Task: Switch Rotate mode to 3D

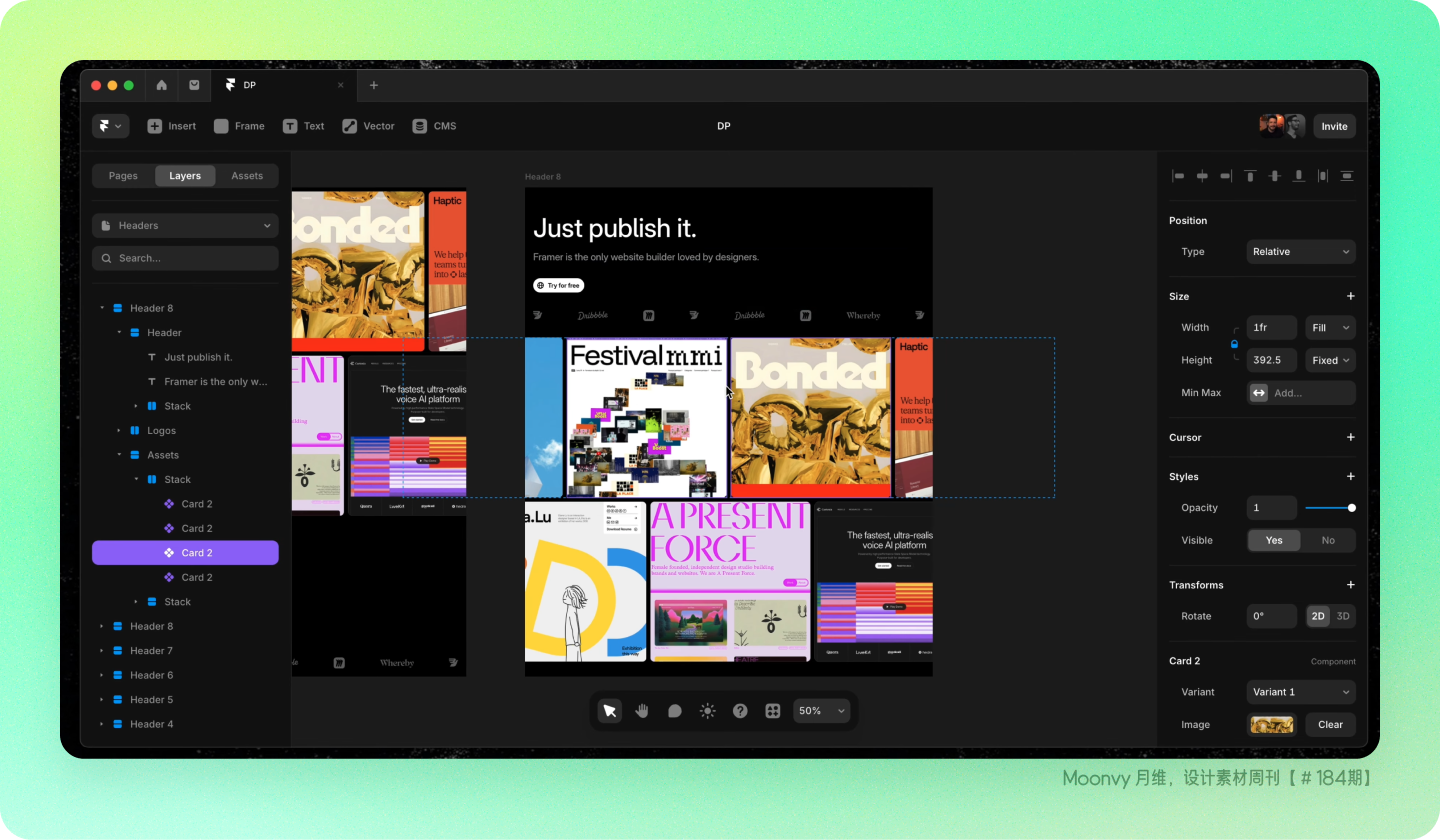Action: click(1343, 616)
